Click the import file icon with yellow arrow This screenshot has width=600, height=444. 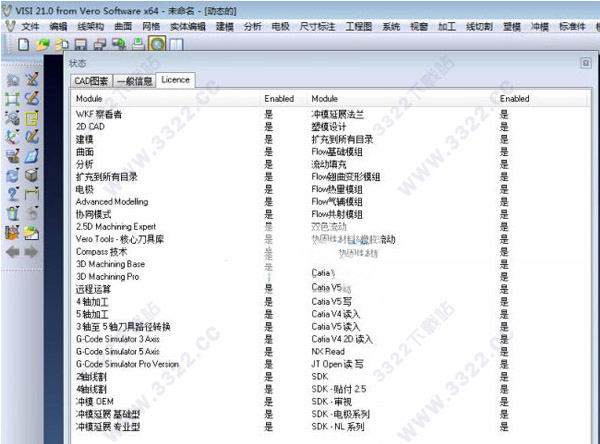pos(62,44)
